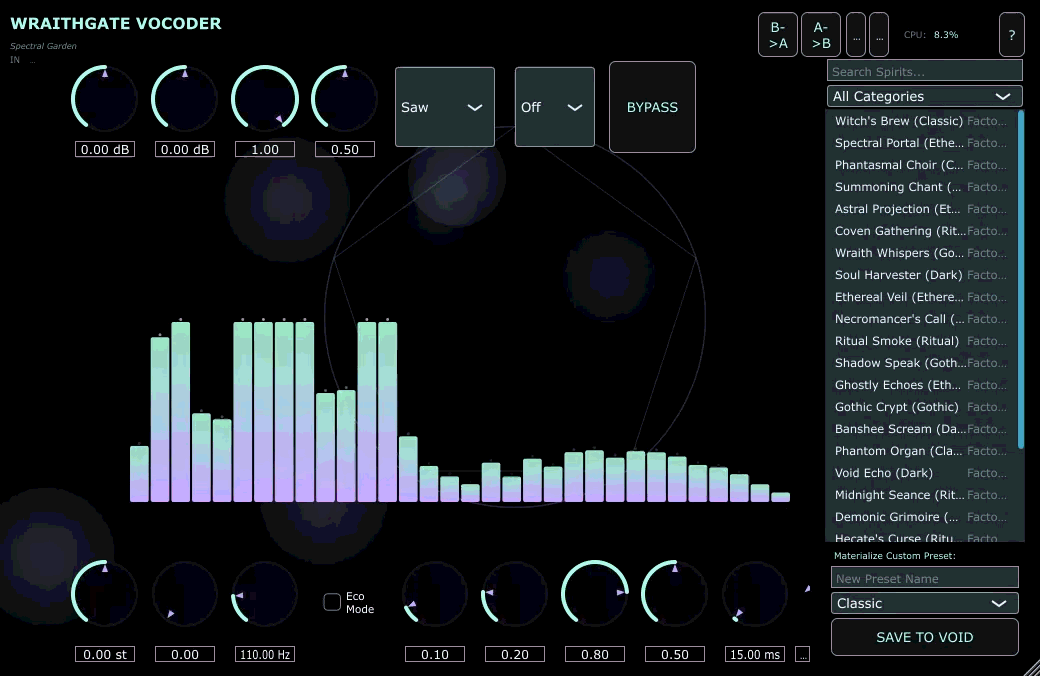Click the 0.00 st value field
The height and width of the screenshot is (676, 1040).
coord(105,654)
